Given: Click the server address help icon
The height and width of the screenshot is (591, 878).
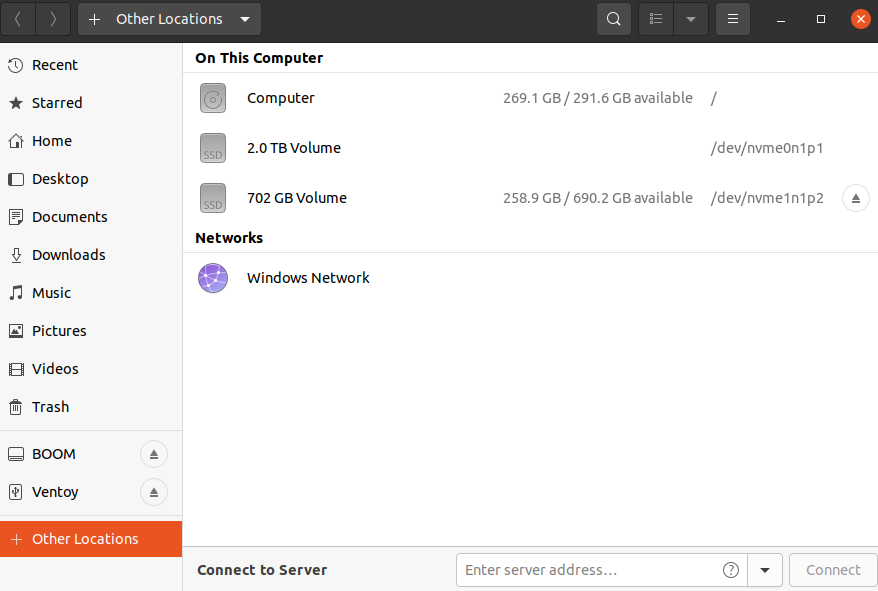Looking at the screenshot, I should tap(731, 570).
